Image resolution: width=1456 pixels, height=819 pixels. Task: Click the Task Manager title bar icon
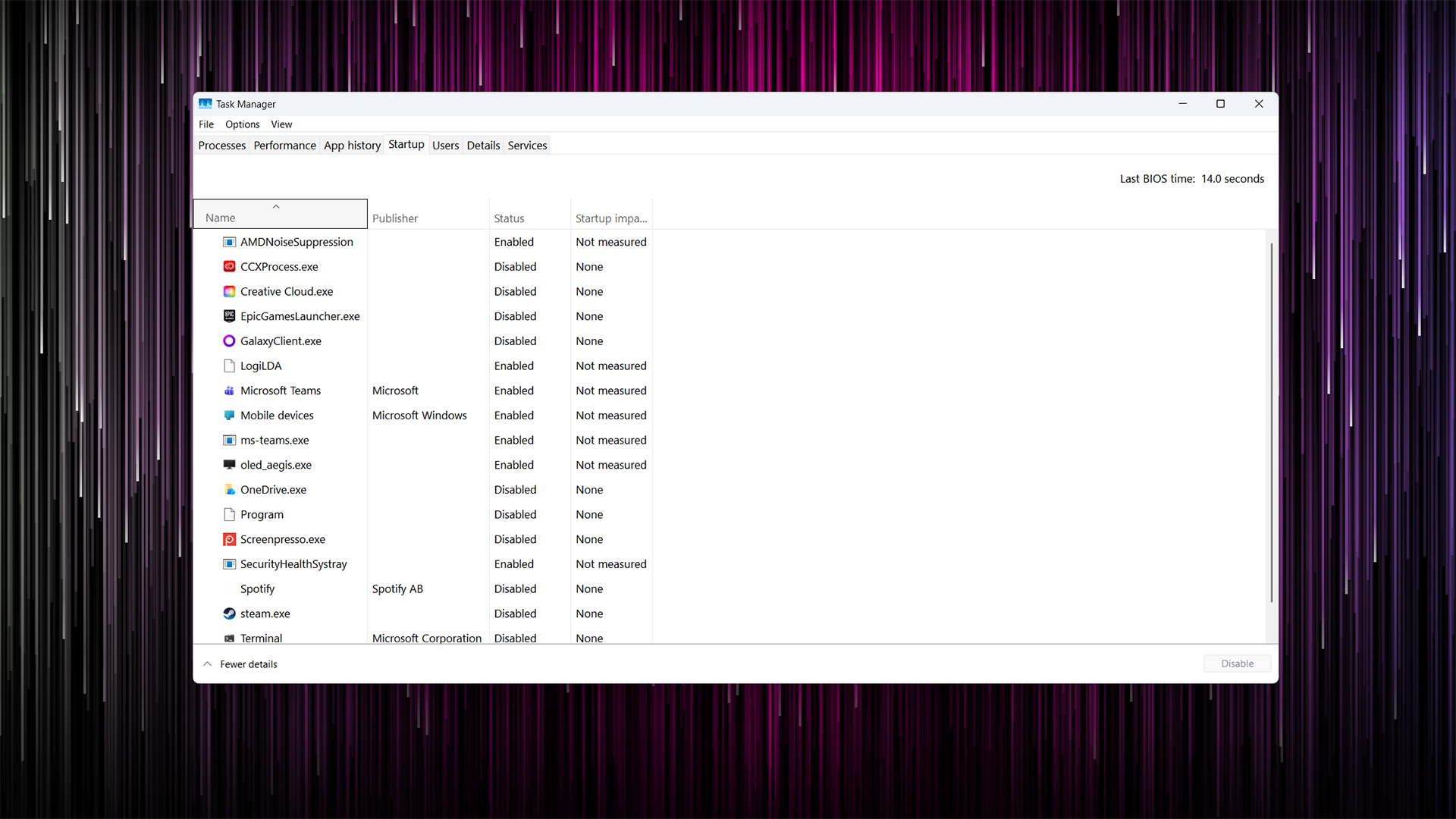click(206, 104)
